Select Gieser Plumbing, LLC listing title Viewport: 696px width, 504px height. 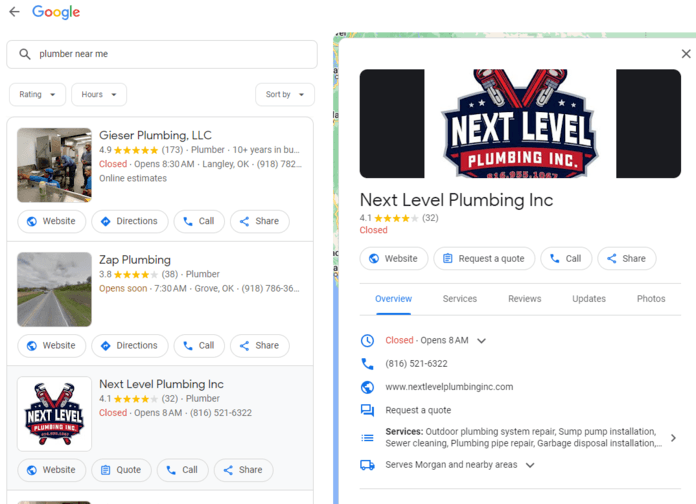[155, 135]
